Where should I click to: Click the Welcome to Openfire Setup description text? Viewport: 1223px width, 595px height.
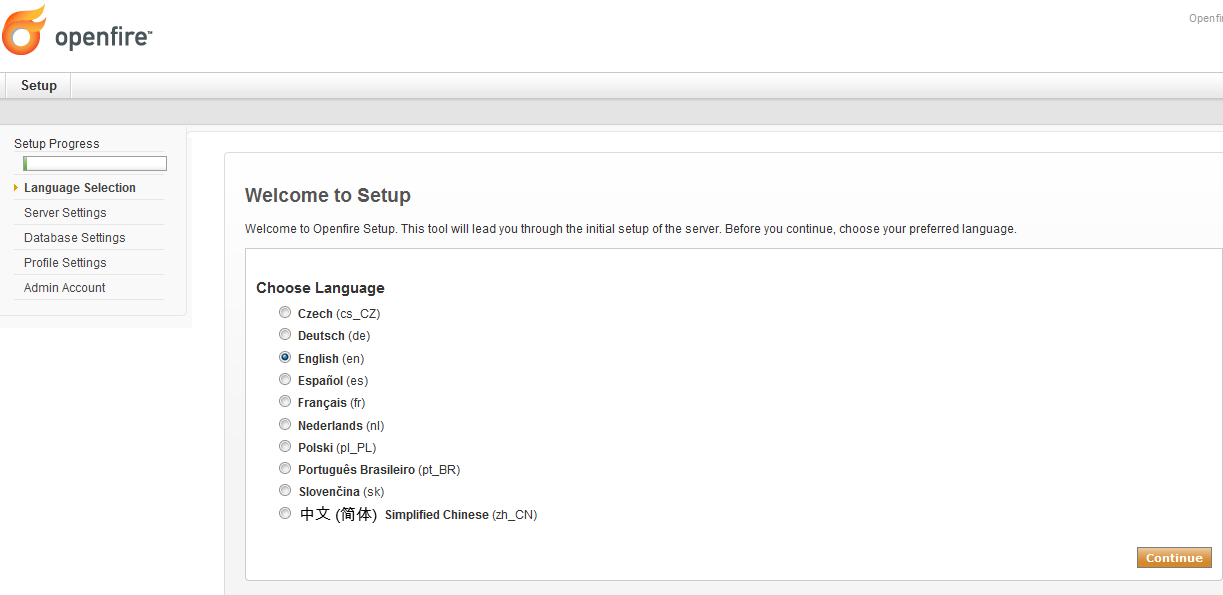[630, 229]
